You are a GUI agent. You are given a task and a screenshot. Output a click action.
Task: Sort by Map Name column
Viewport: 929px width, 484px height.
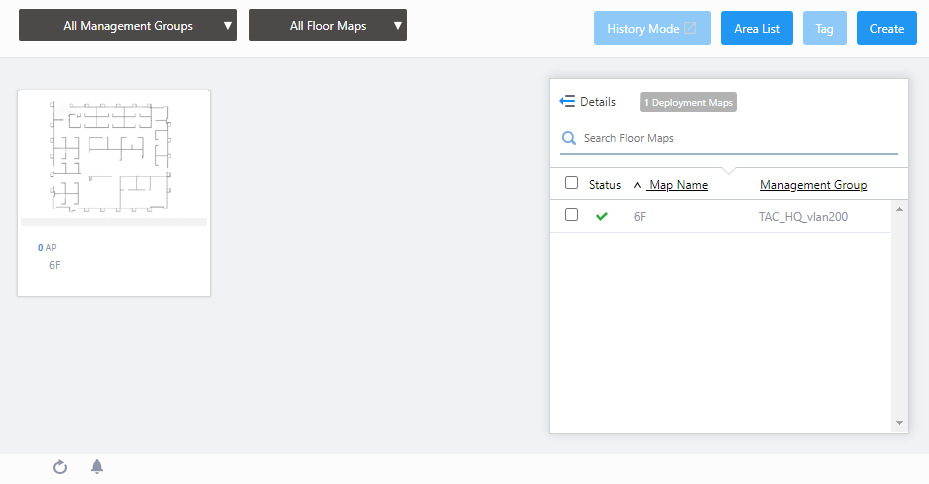pyautogui.click(x=678, y=185)
